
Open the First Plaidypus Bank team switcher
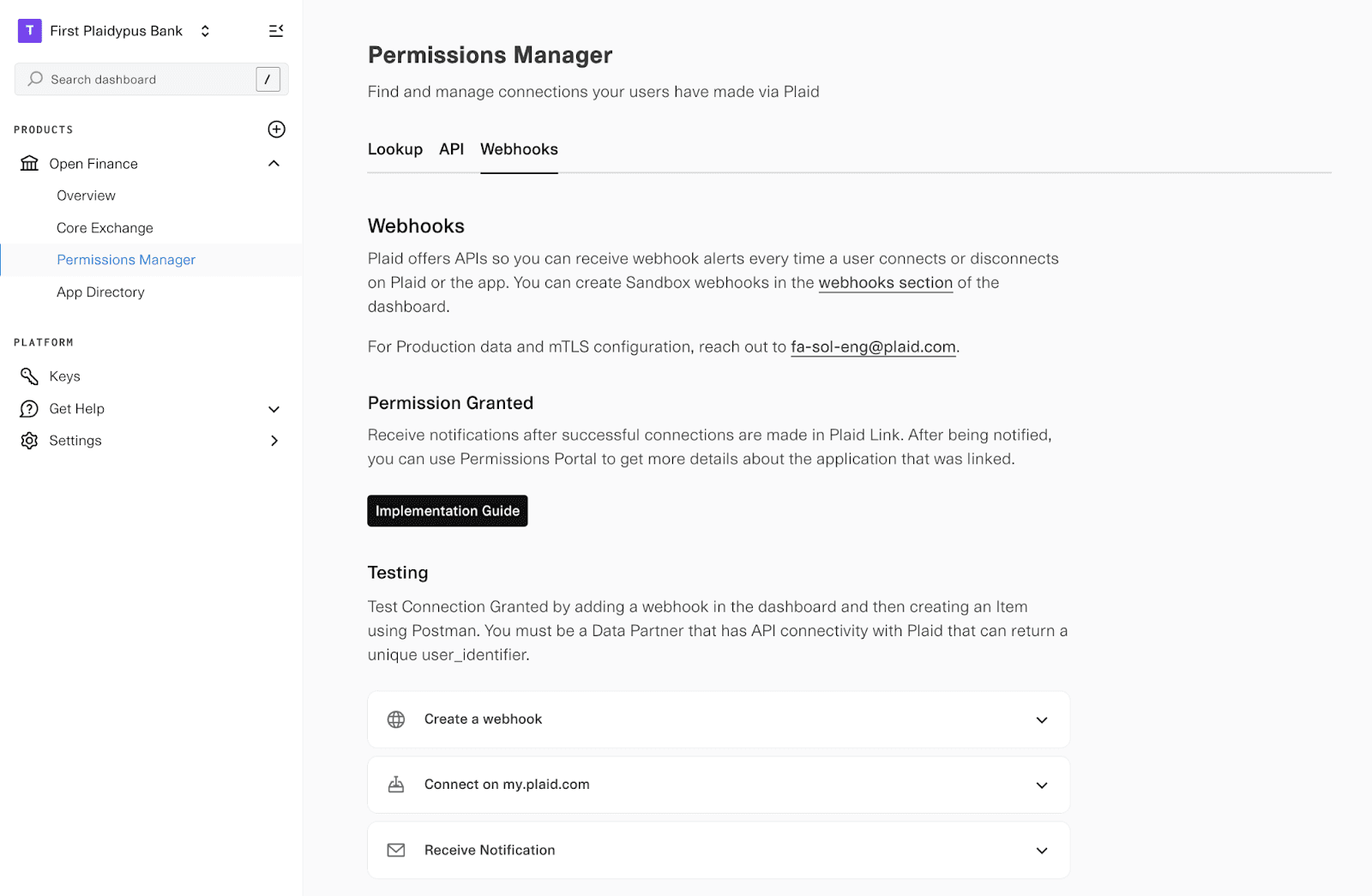[x=114, y=31]
